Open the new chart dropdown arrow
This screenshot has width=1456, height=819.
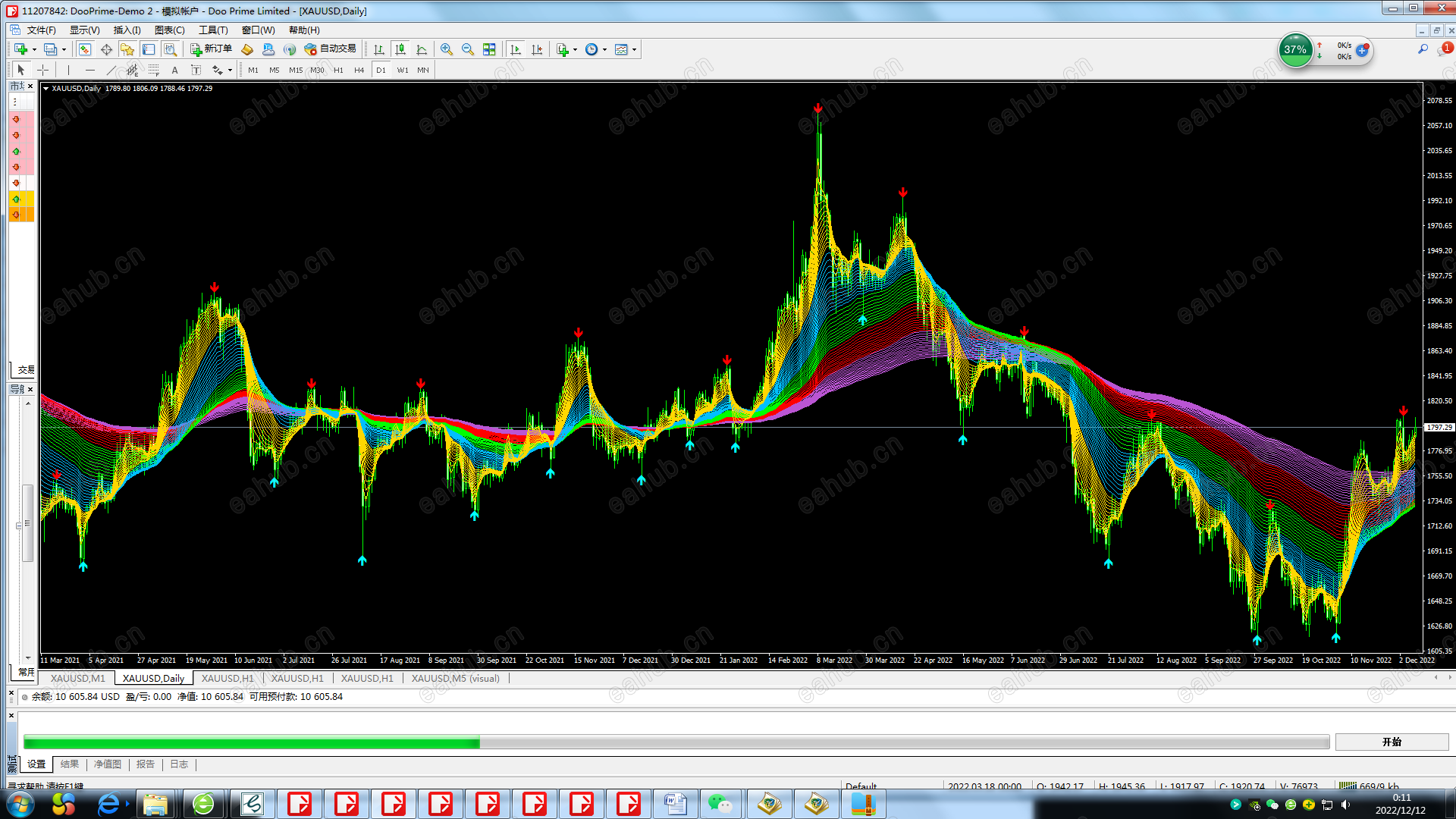pyautogui.click(x=34, y=49)
